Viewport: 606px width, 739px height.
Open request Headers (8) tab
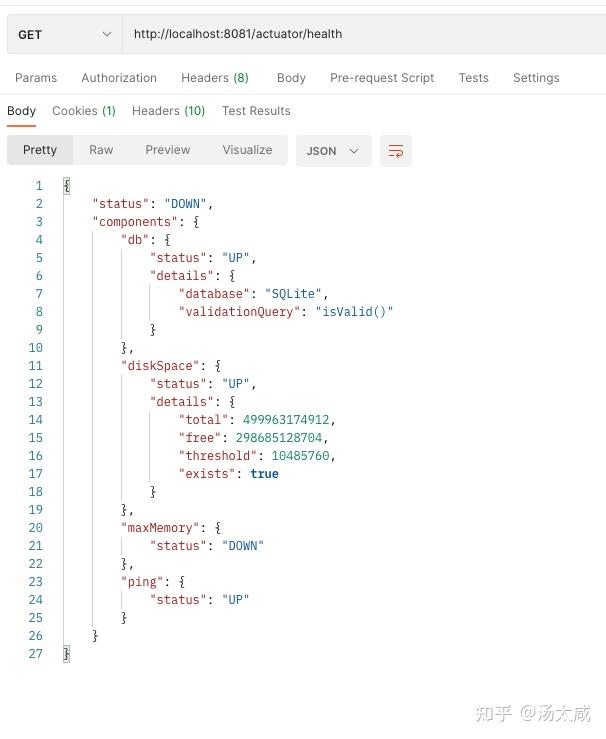coord(215,78)
